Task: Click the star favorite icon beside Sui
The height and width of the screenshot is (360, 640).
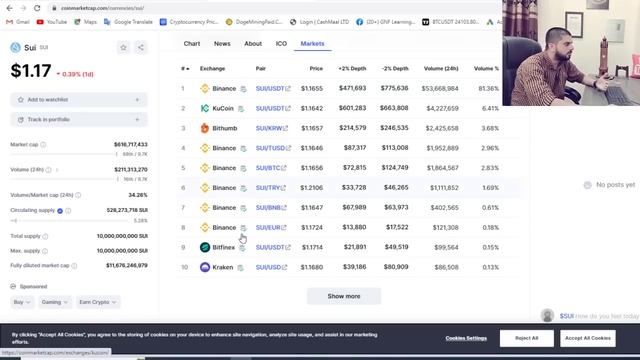Action: point(123,48)
